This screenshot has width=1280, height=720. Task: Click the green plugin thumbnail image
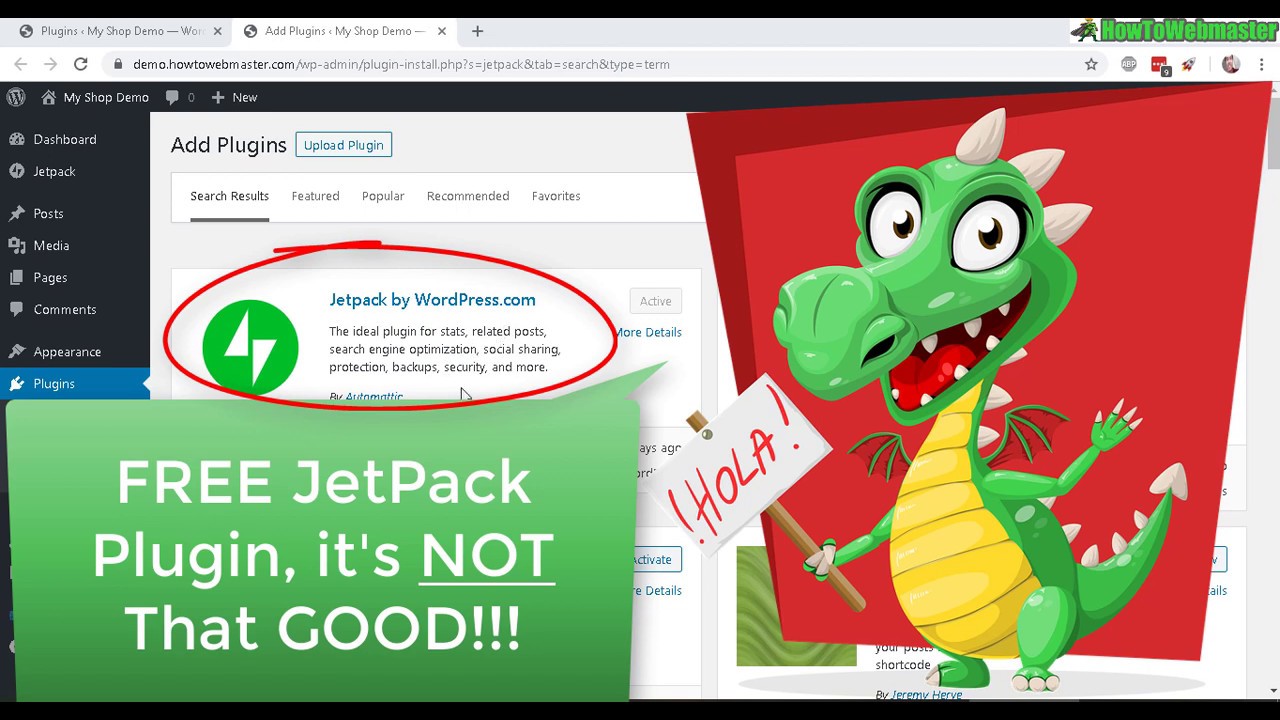[x=796, y=606]
